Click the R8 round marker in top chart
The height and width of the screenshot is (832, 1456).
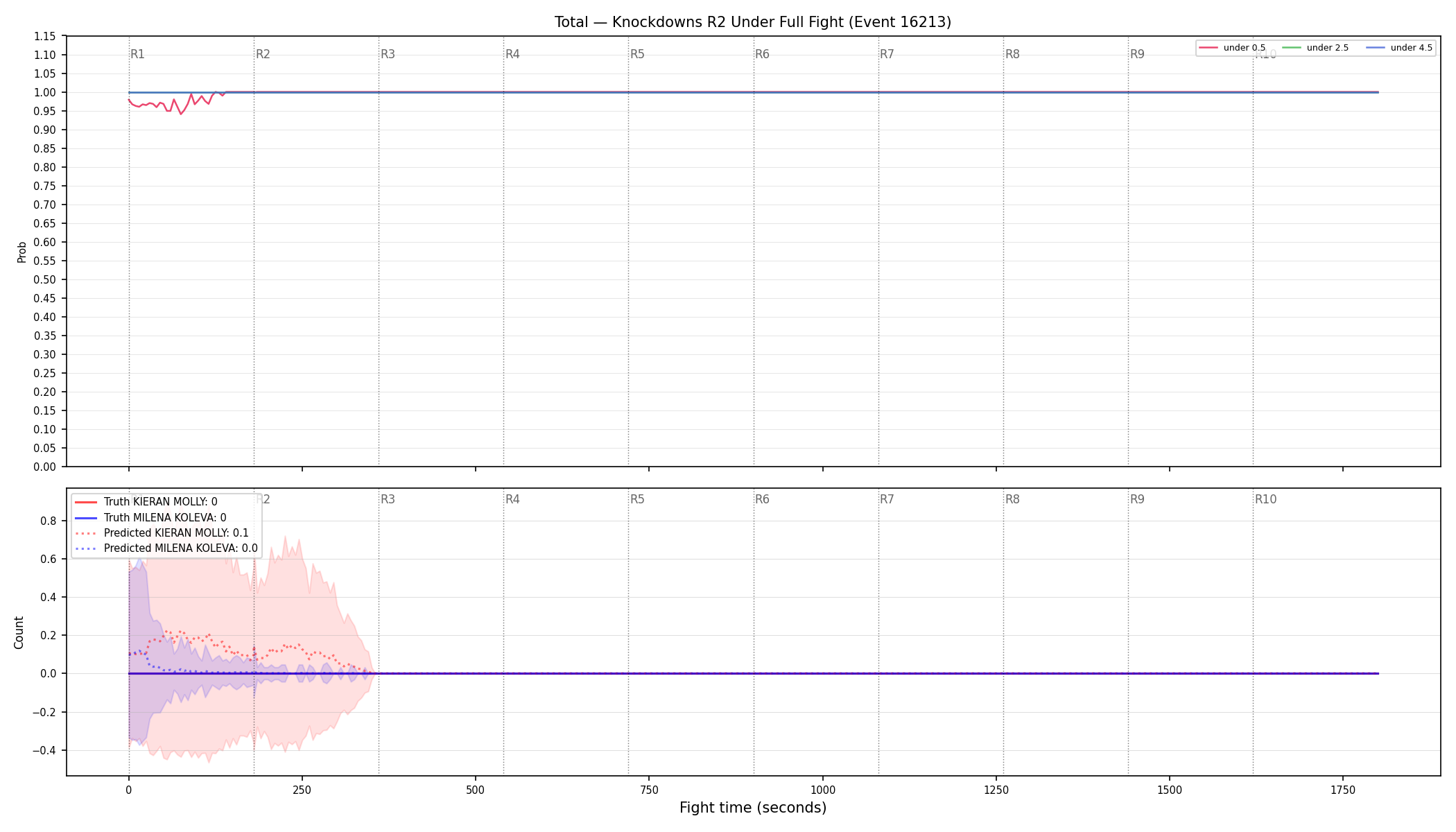tap(1012, 54)
